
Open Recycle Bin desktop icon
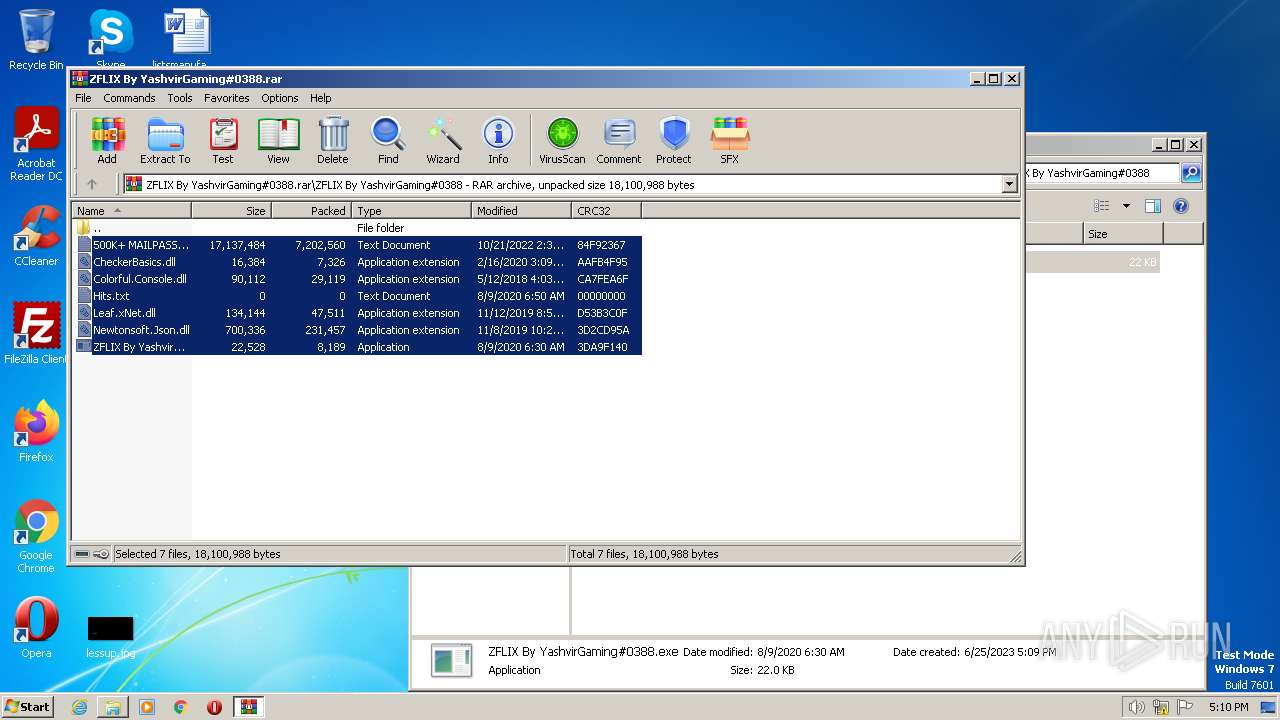pos(36,40)
